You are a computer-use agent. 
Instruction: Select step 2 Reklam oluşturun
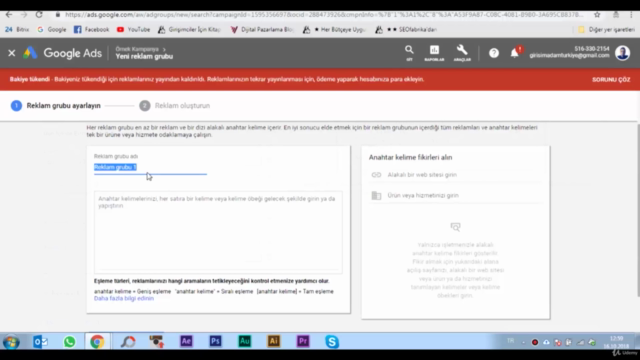click(175, 106)
